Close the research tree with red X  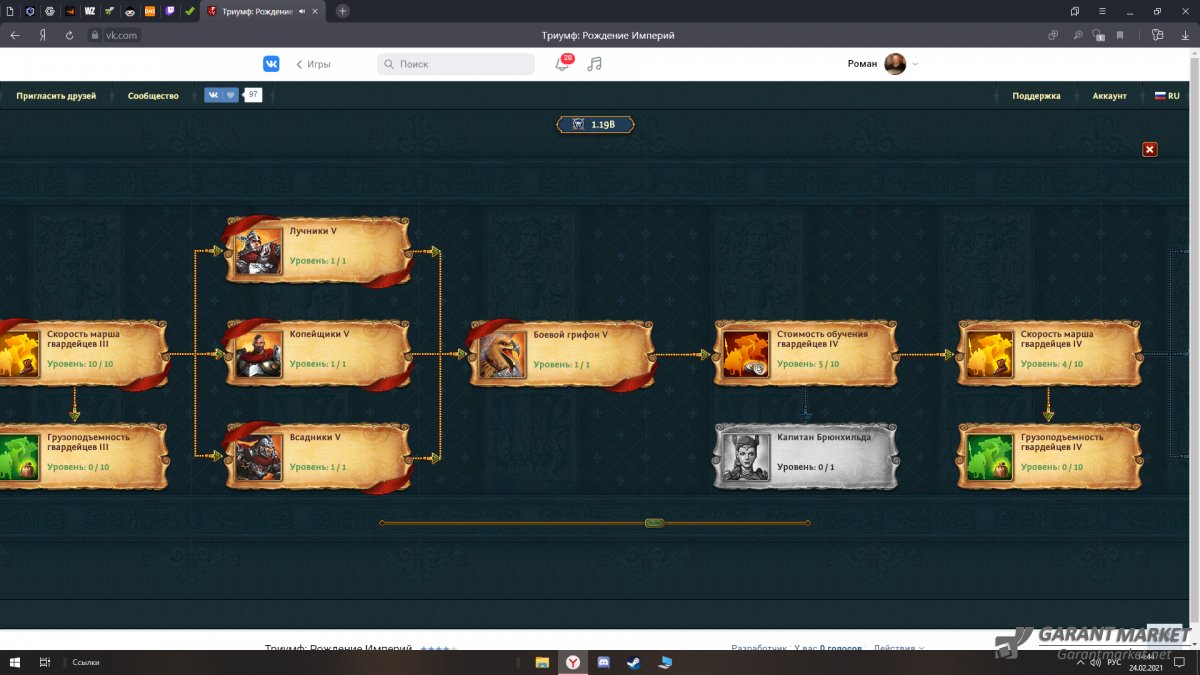pyautogui.click(x=1150, y=149)
